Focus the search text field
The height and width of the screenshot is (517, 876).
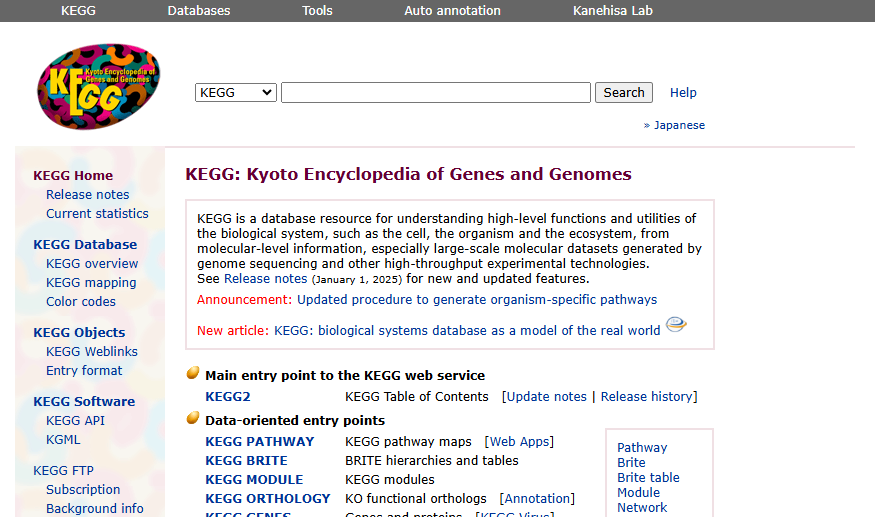pyautogui.click(x=436, y=92)
